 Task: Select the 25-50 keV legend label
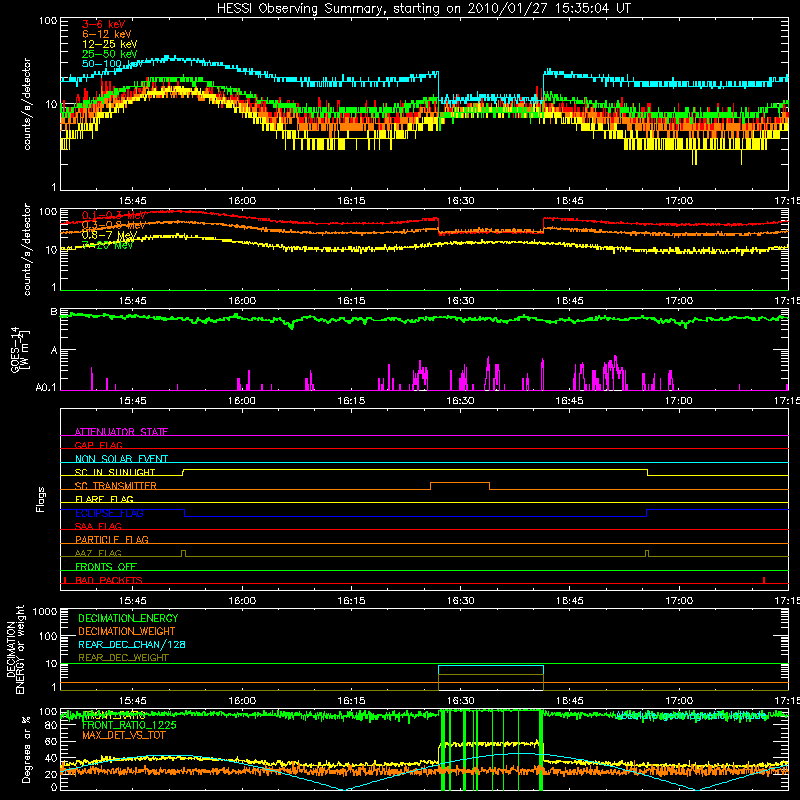click(110, 54)
